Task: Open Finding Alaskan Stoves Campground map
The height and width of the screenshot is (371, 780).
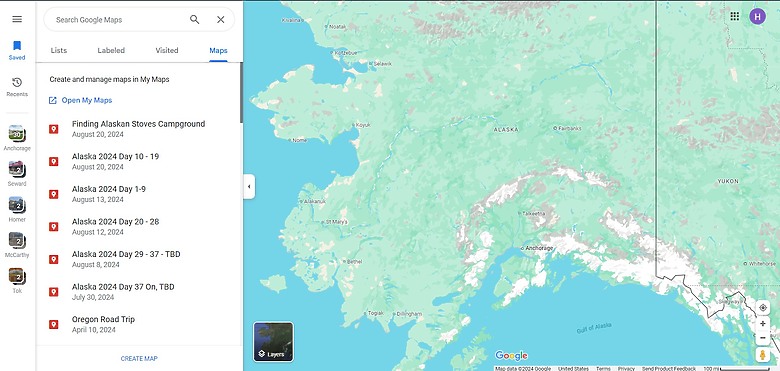Action: click(x=138, y=129)
